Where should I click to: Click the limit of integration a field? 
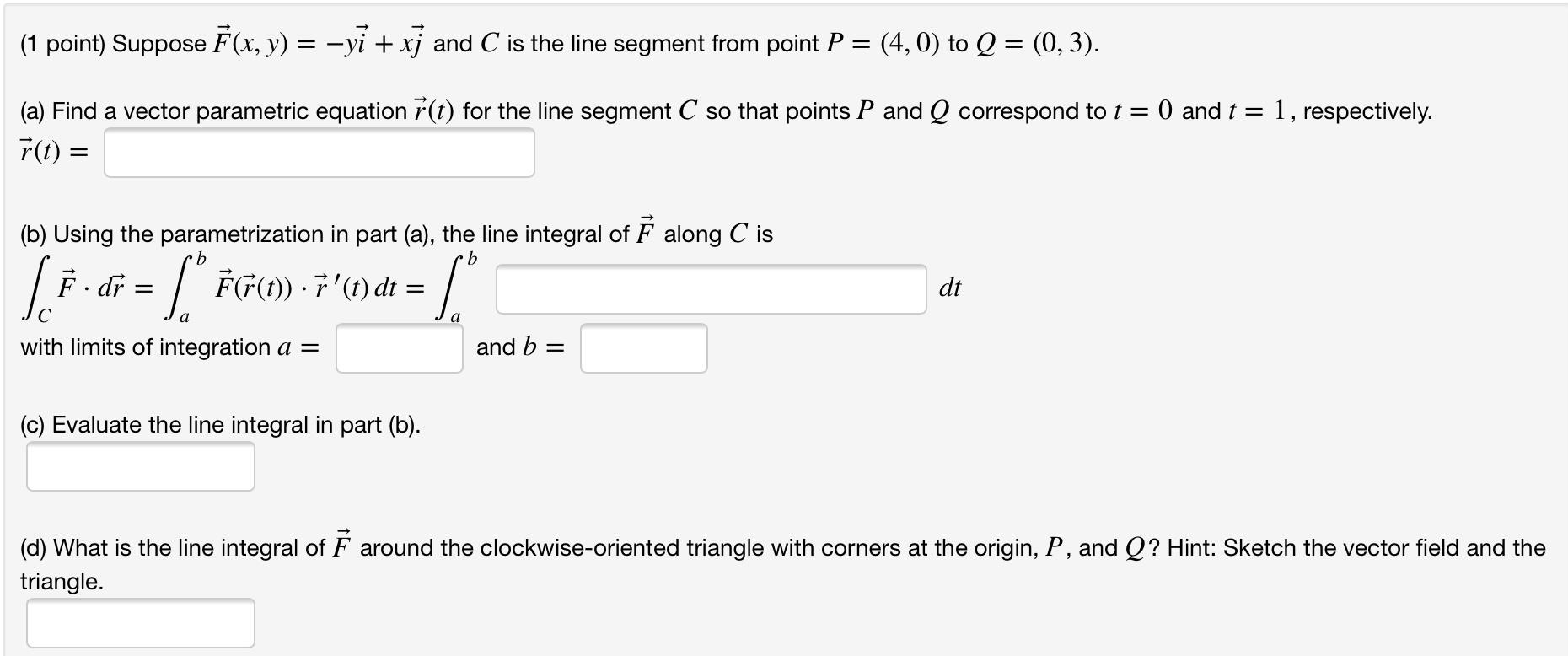(398, 347)
